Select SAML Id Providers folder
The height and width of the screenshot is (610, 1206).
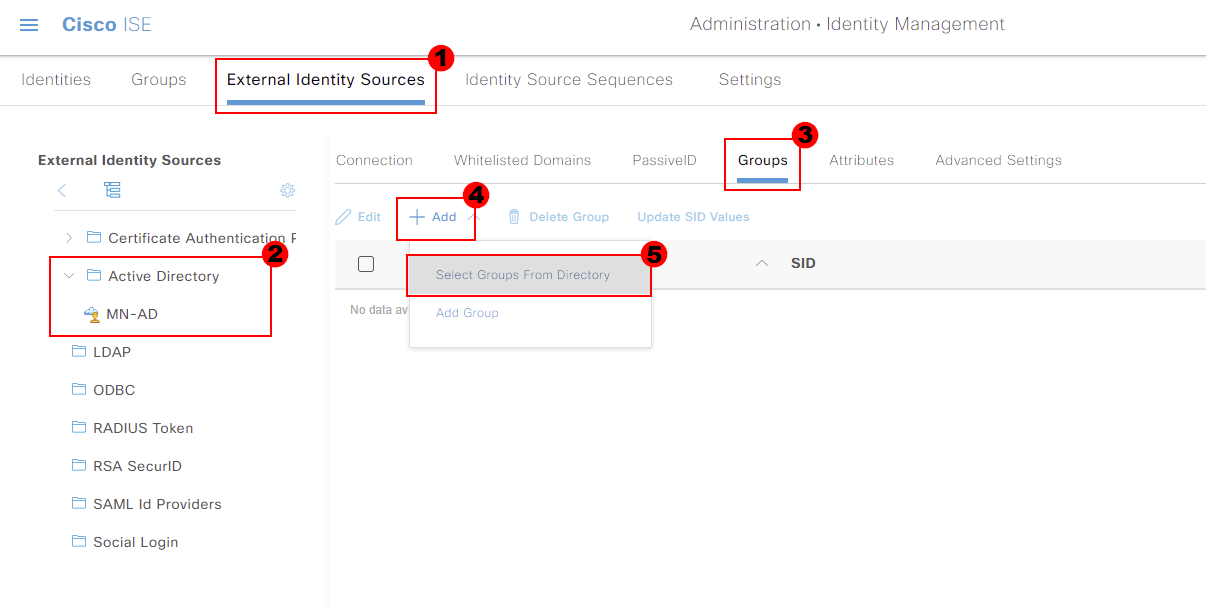157,504
